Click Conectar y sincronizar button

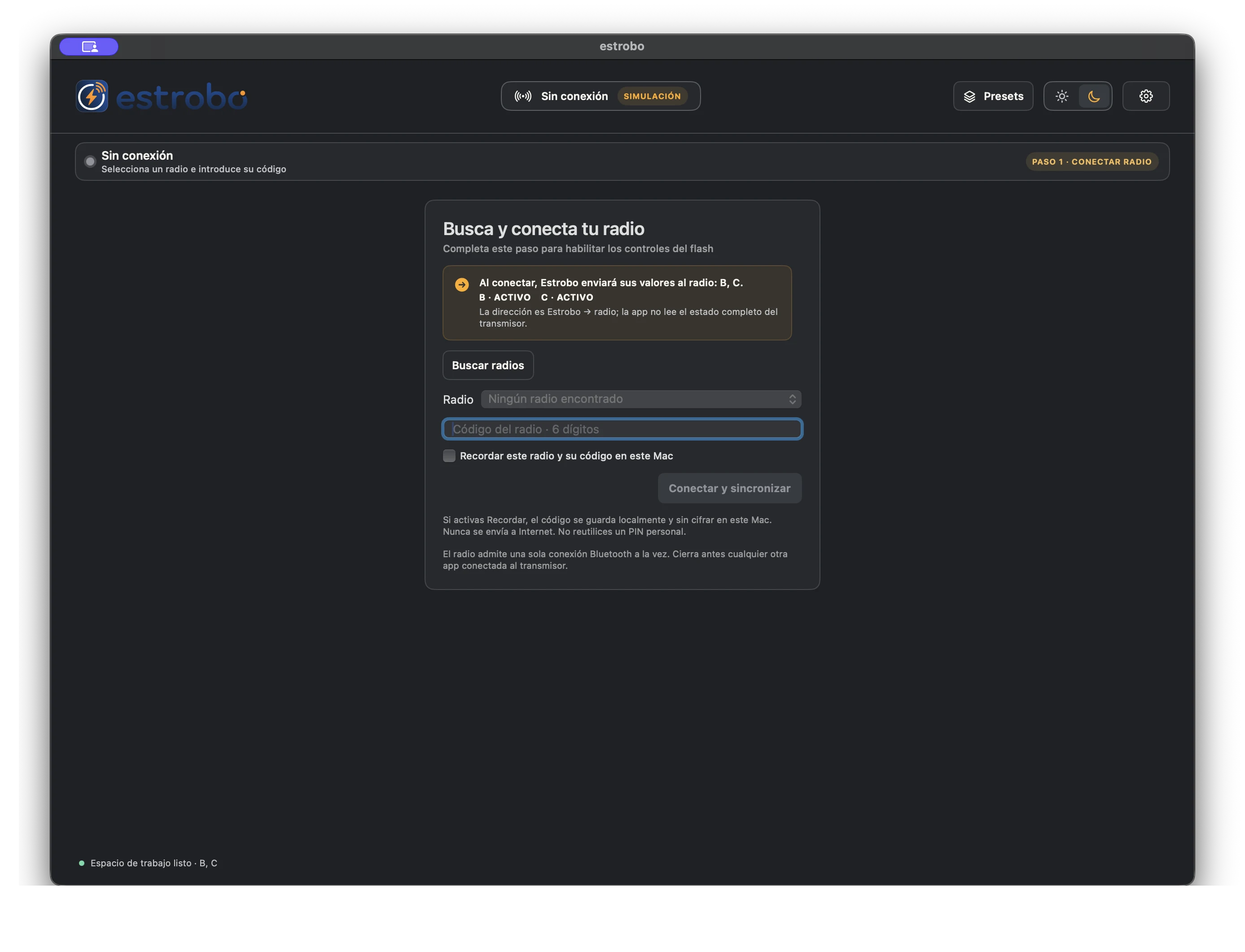click(x=730, y=488)
